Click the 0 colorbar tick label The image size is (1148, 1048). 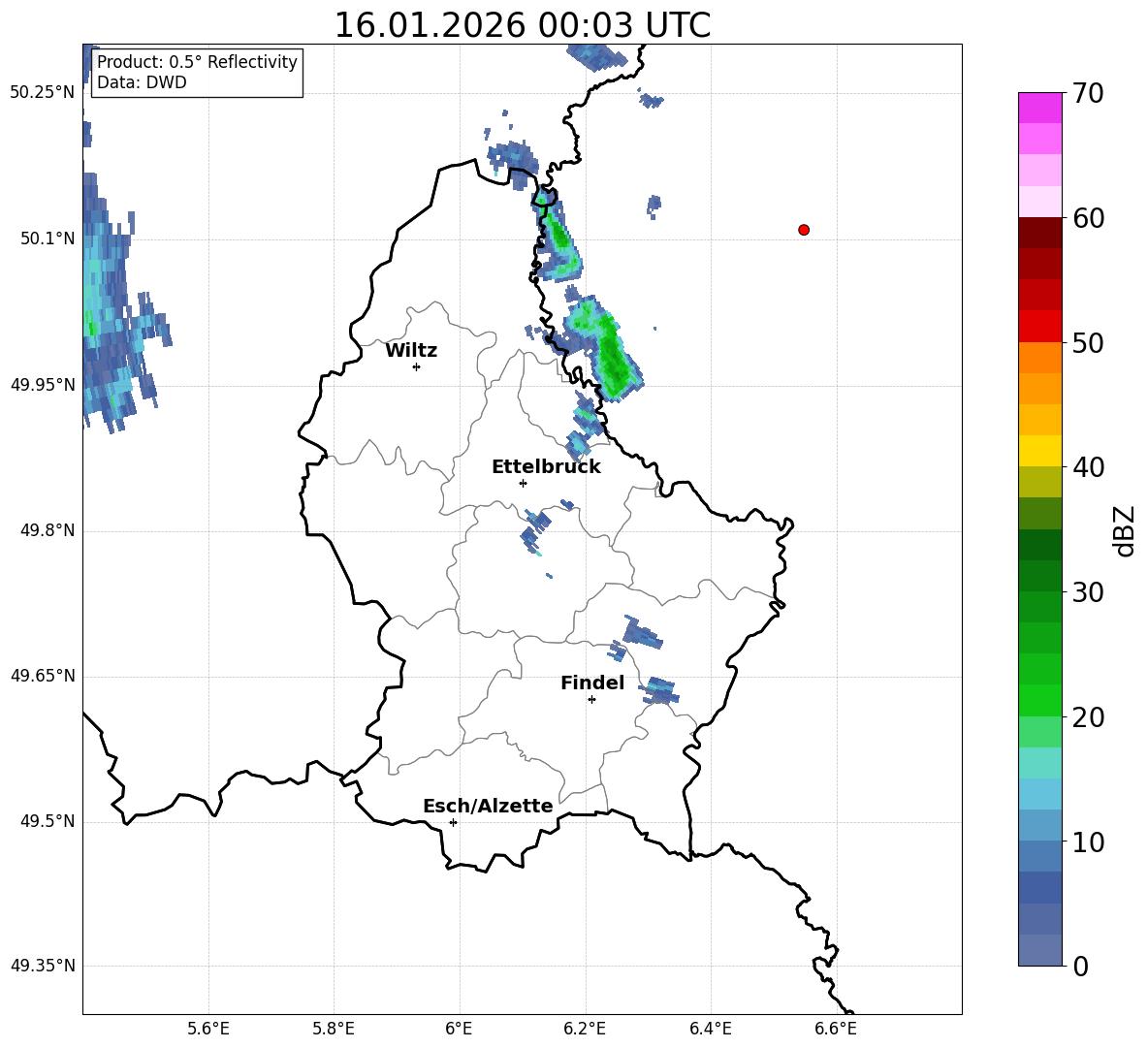(1080, 967)
